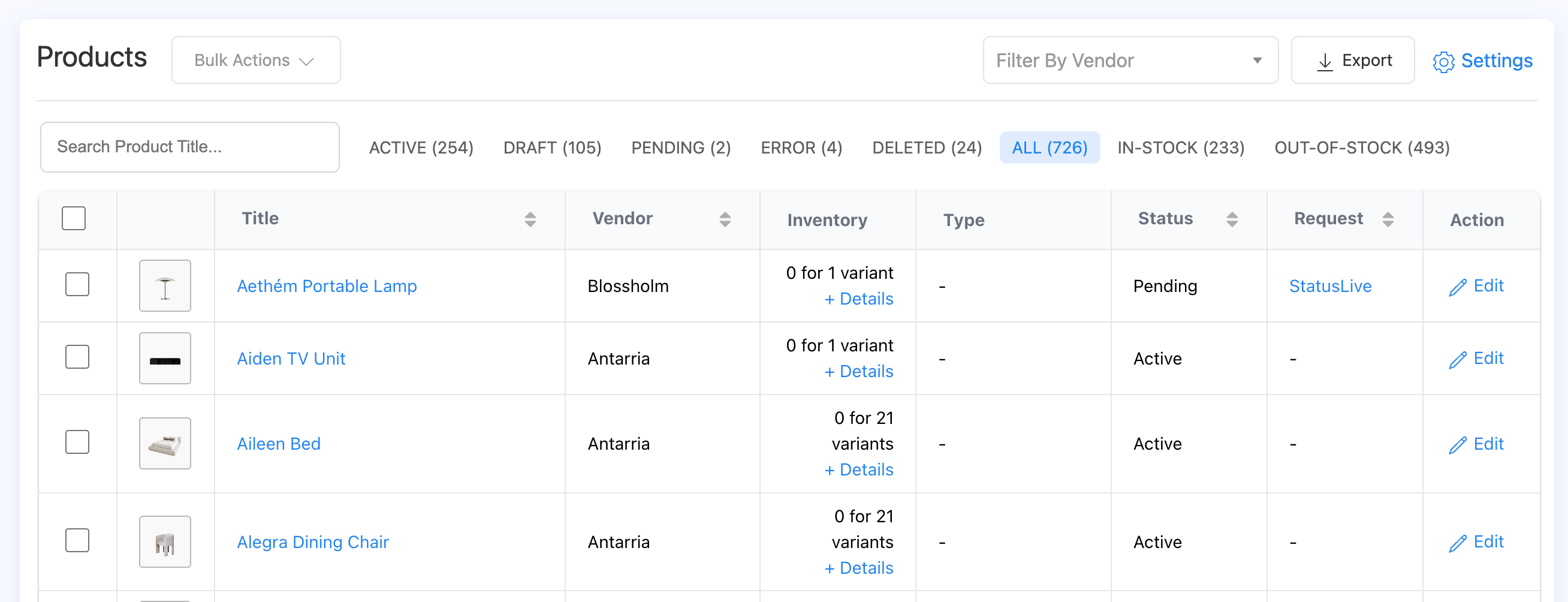Check the Aethém Portable Lamp row checkbox
The image size is (1568, 602).
[x=77, y=284]
